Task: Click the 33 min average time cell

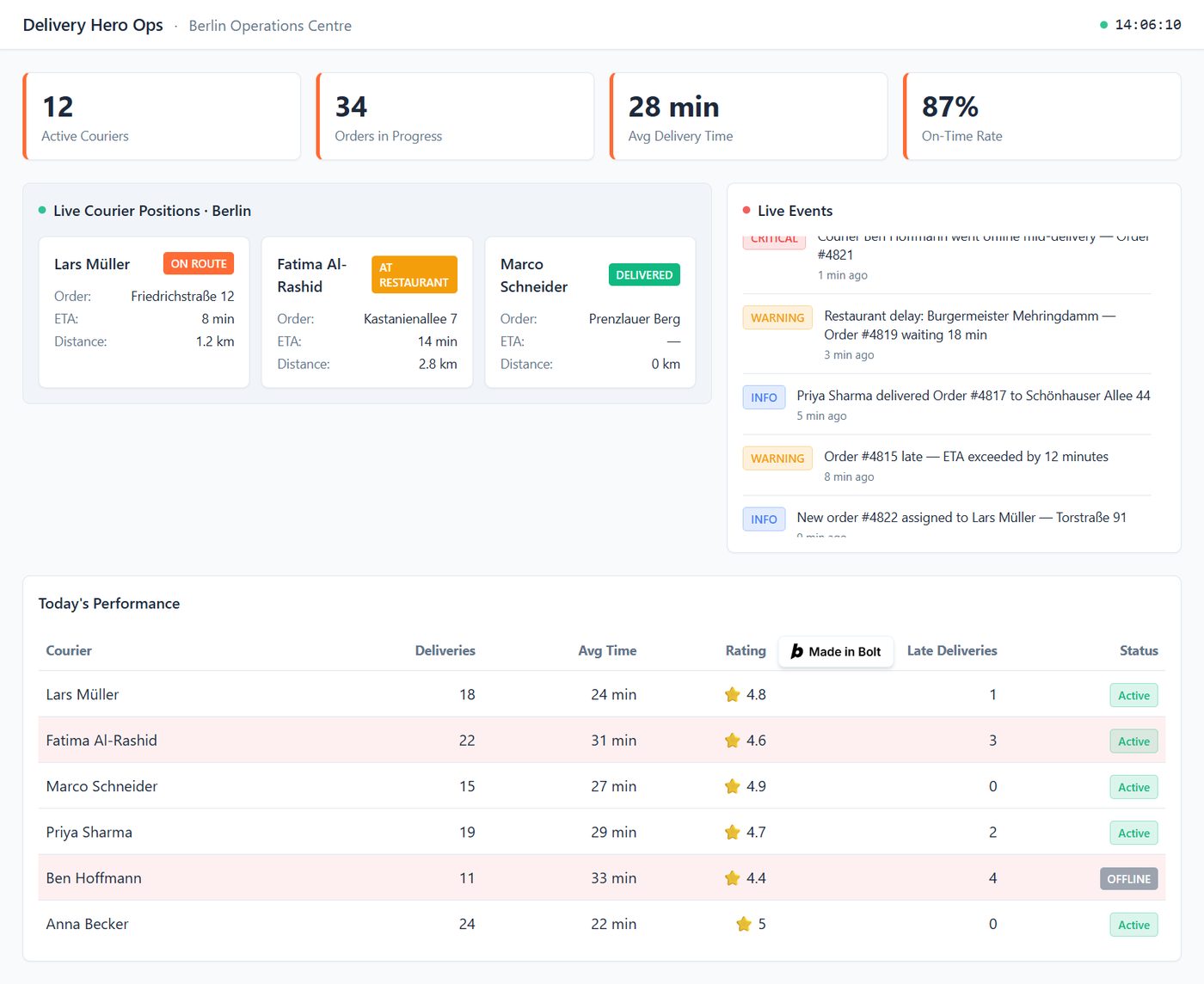Action: click(614, 878)
